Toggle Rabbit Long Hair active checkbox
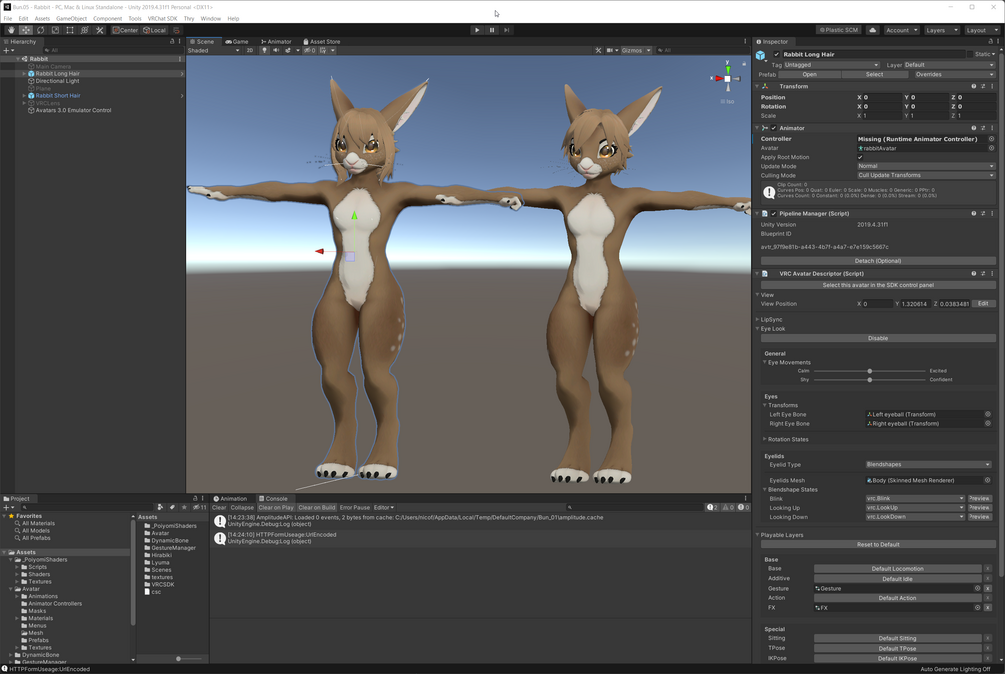1005x674 pixels. click(x=776, y=54)
